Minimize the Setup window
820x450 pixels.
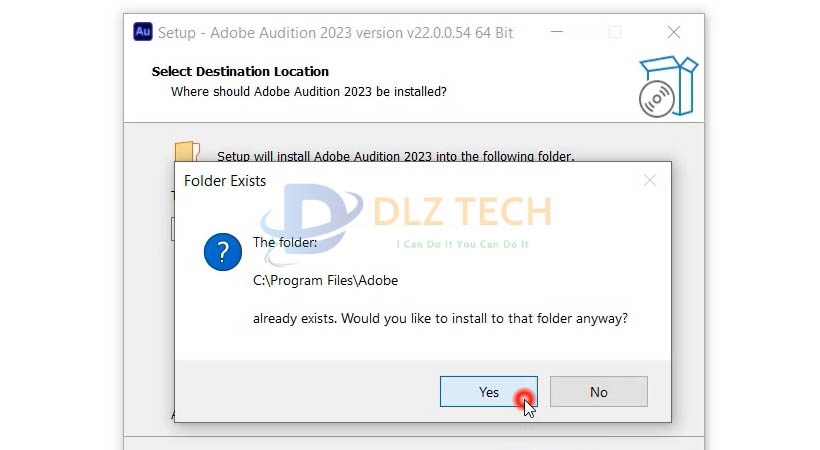tap(557, 32)
